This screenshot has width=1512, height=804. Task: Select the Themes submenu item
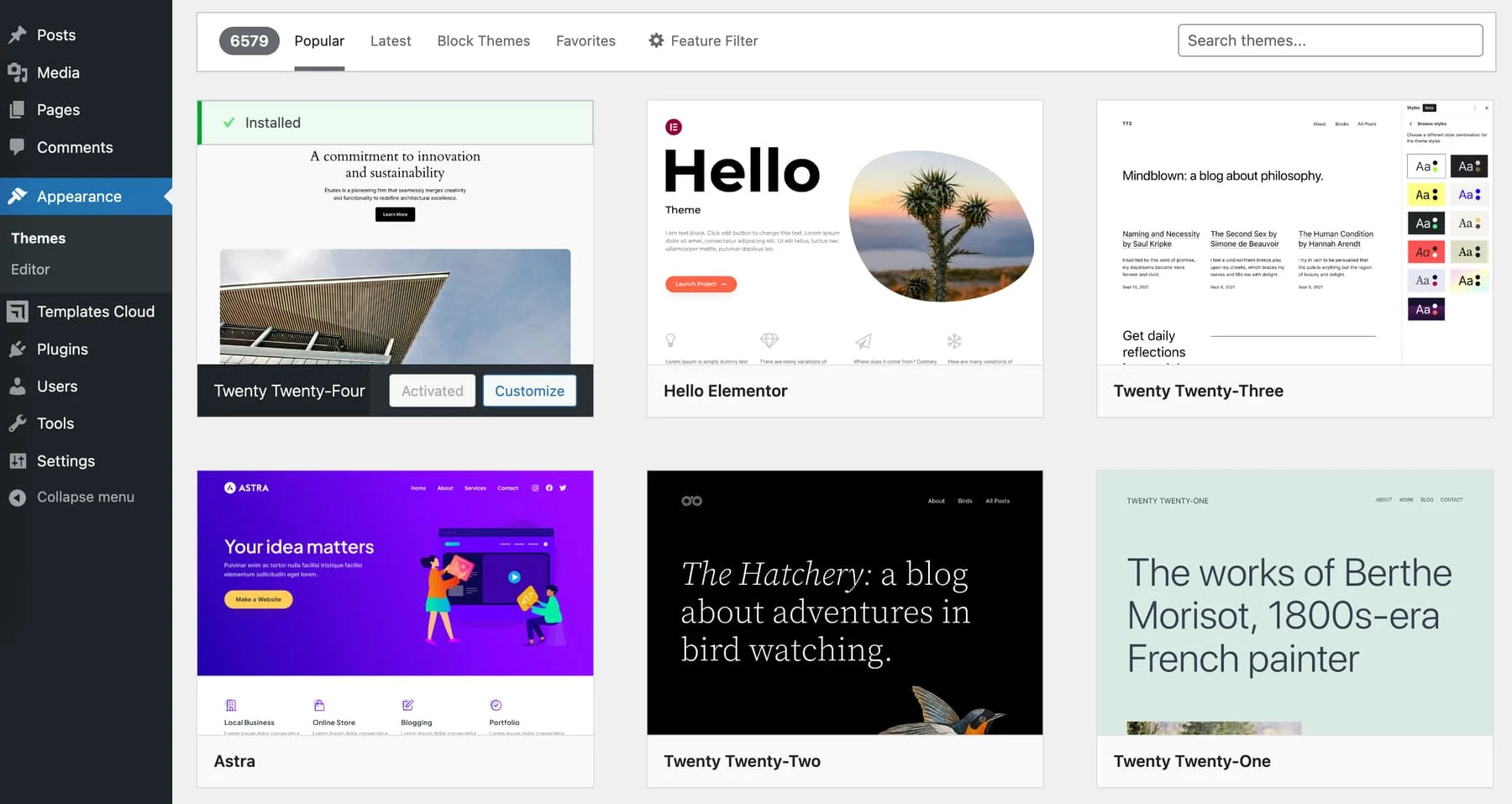click(x=38, y=238)
